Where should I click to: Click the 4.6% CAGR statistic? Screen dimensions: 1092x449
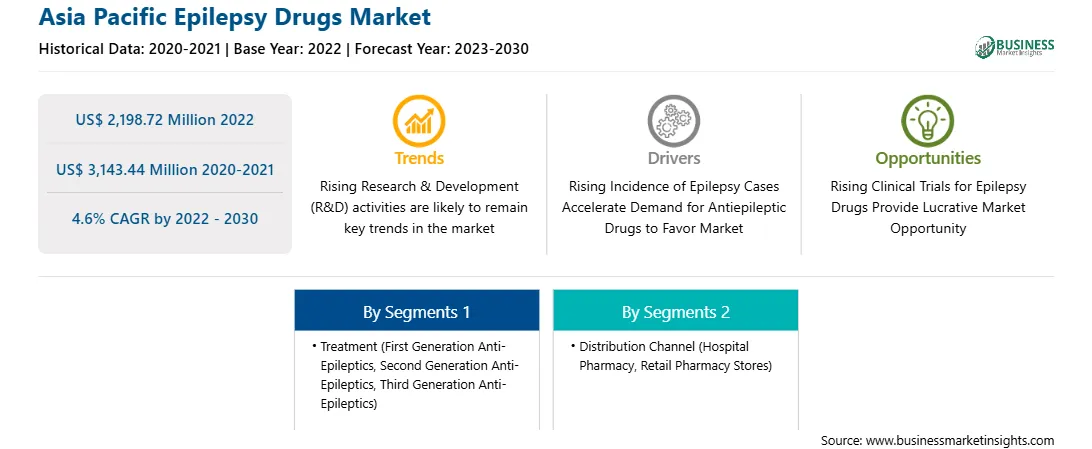tap(164, 219)
